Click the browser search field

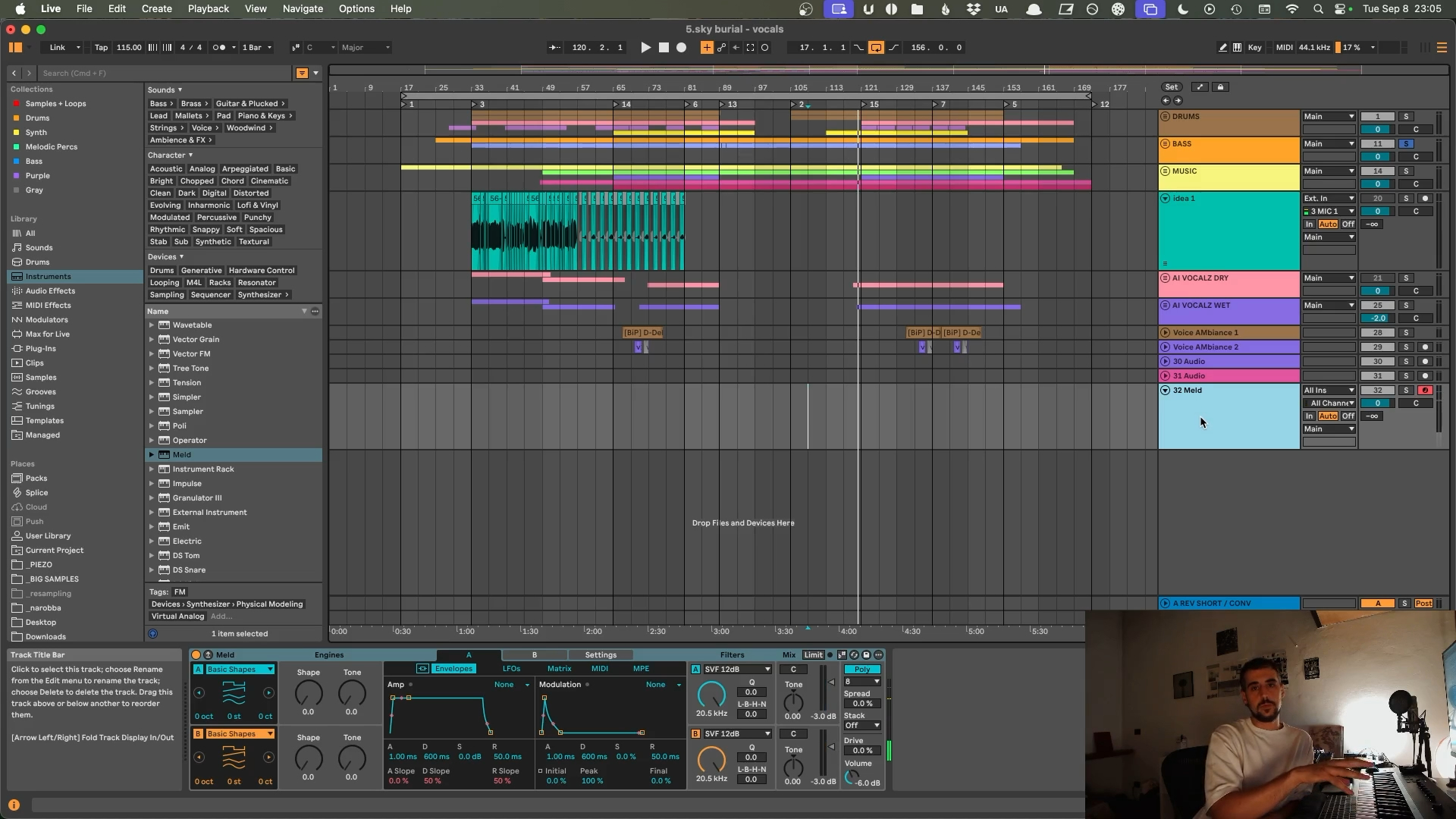[x=165, y=73]
